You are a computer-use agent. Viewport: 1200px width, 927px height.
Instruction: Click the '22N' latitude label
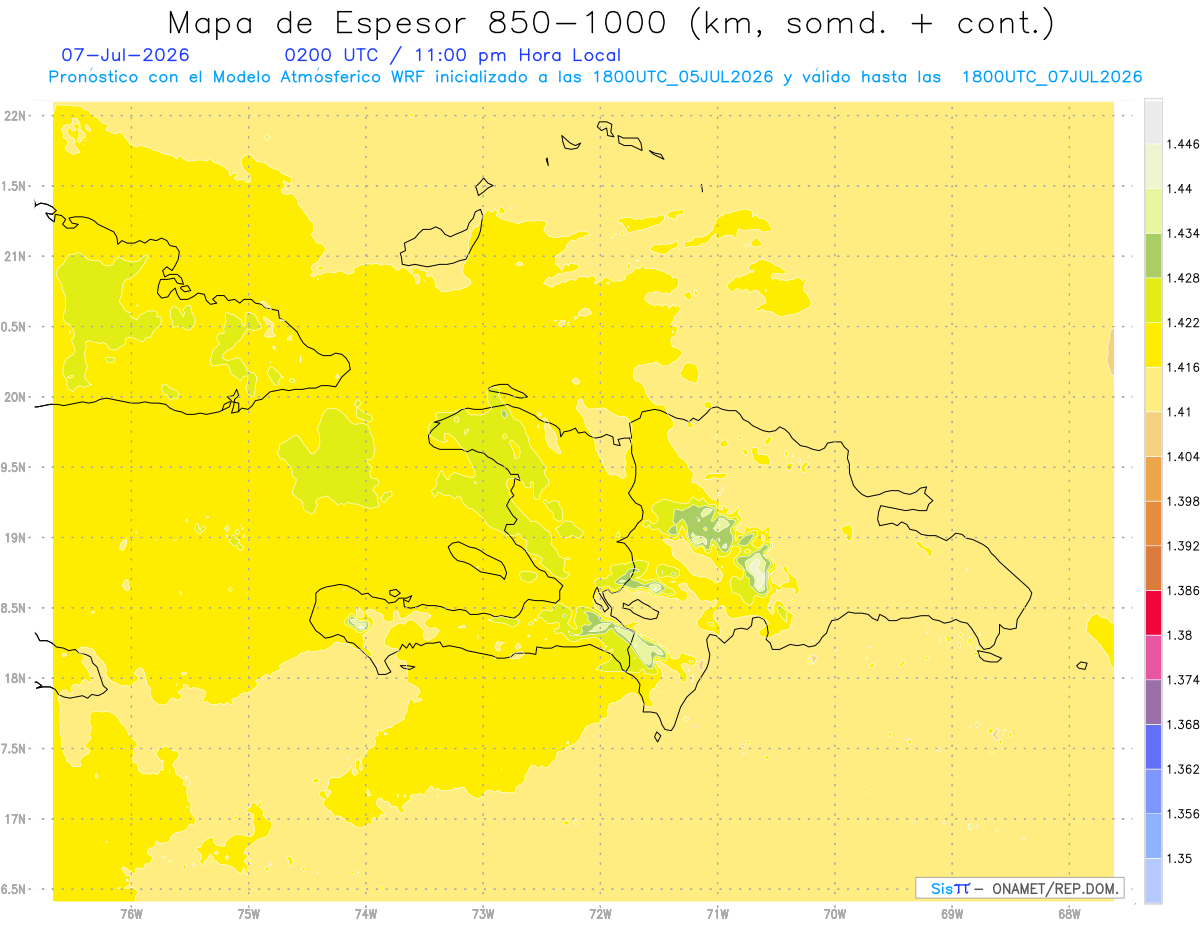point(15,115)
